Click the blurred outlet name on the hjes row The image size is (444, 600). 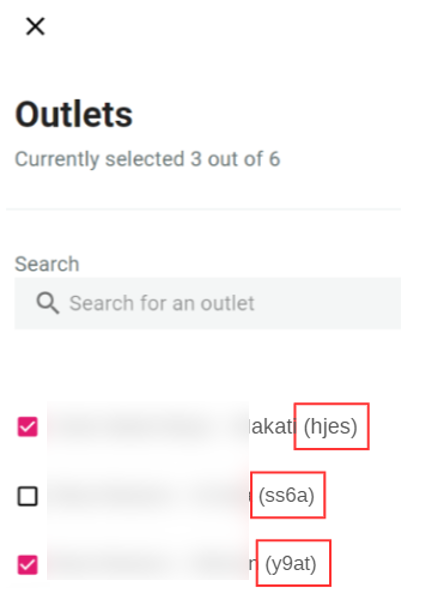(x=149, y=426)
